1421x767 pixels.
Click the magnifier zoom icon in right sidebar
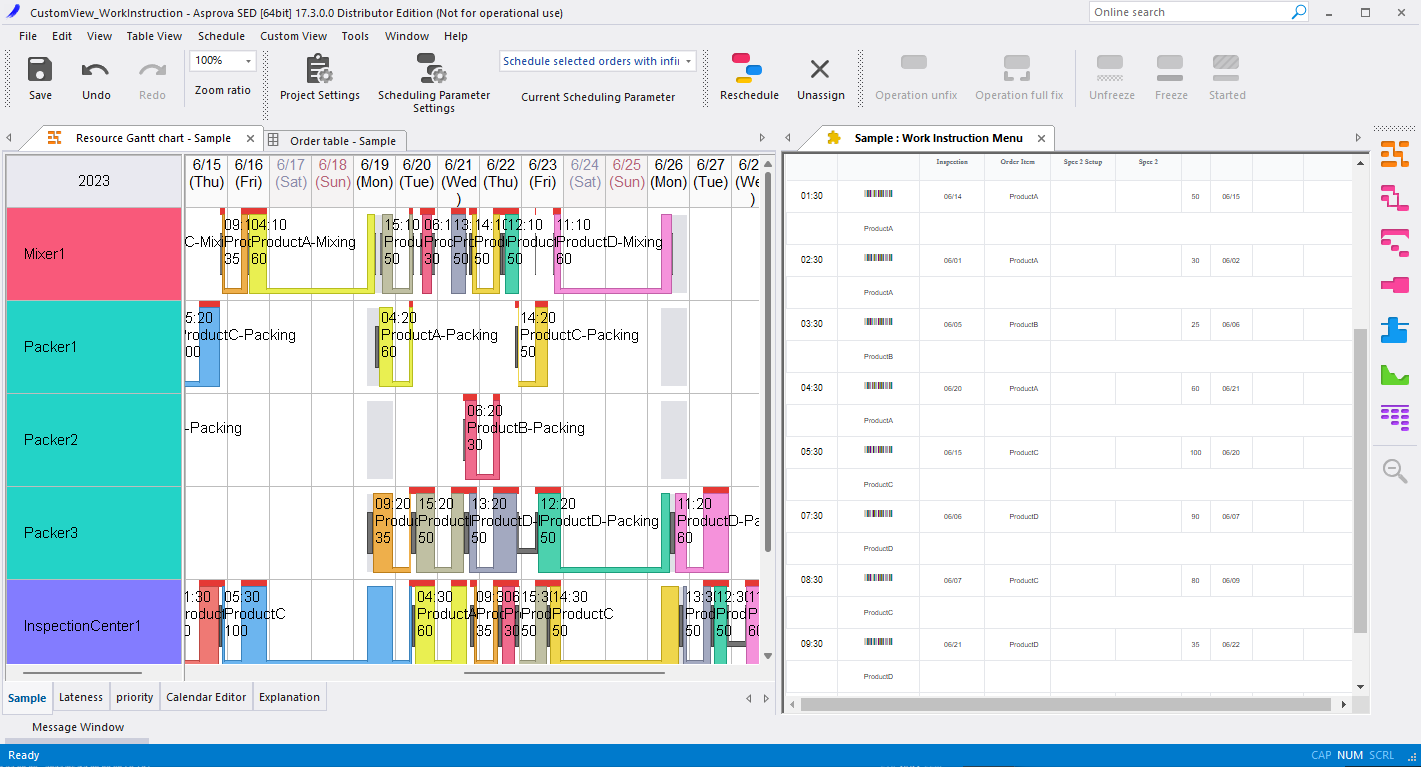[1395, 471]
